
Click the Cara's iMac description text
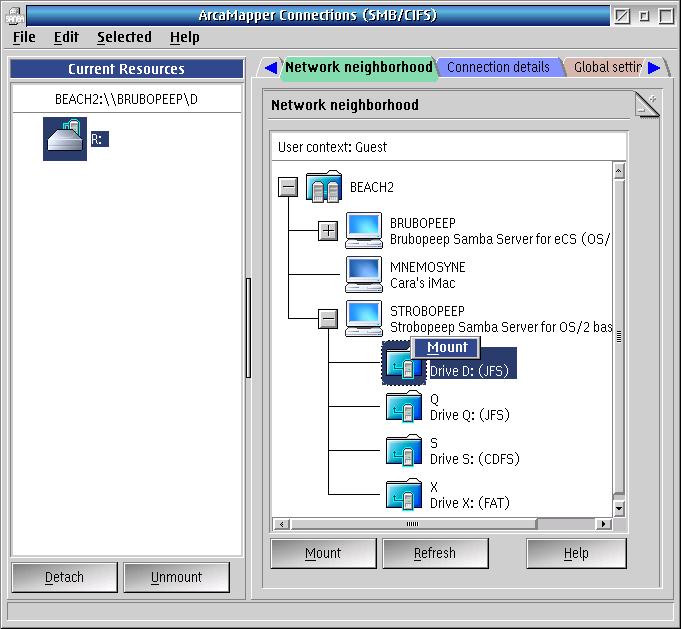click(x=423, y=283)
